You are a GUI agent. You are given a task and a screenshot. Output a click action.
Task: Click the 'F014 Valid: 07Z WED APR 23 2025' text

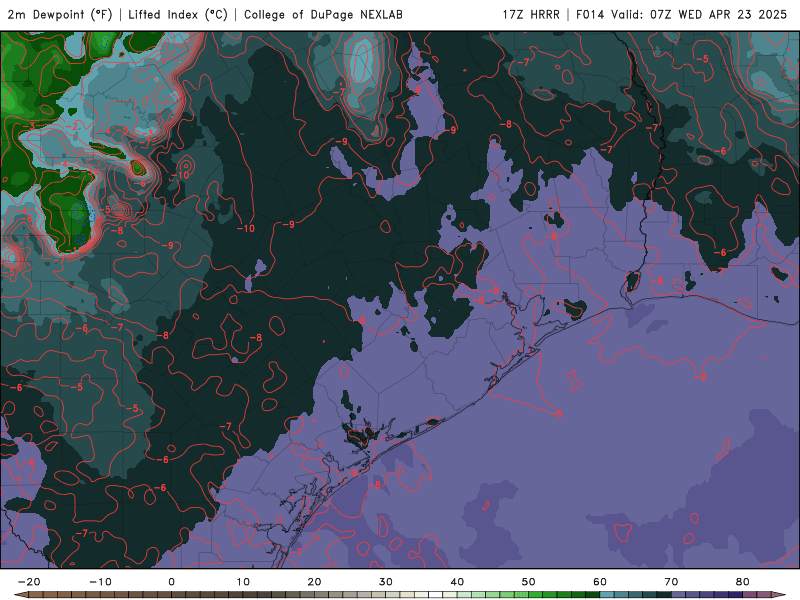pyautogui.click(x=682, y=15)
